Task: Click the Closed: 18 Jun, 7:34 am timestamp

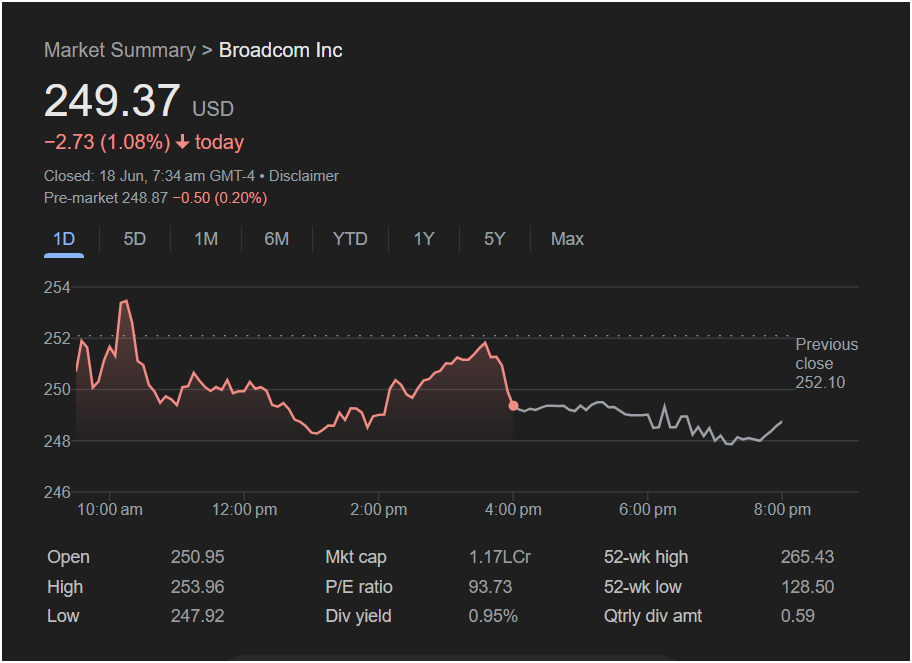Action: pyautogui.click(x=149, y=176)
